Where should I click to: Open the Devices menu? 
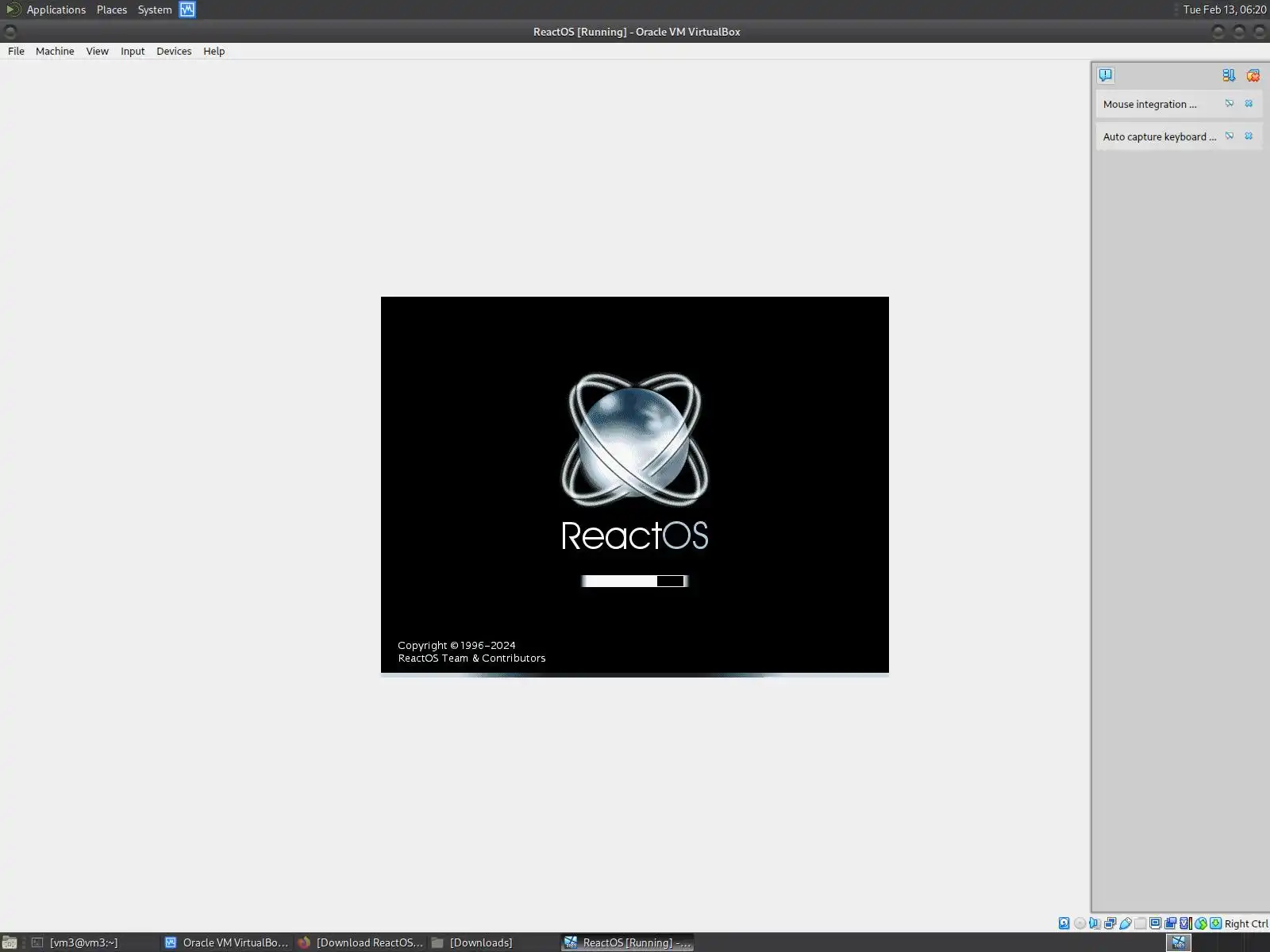[x=174, y=51]
